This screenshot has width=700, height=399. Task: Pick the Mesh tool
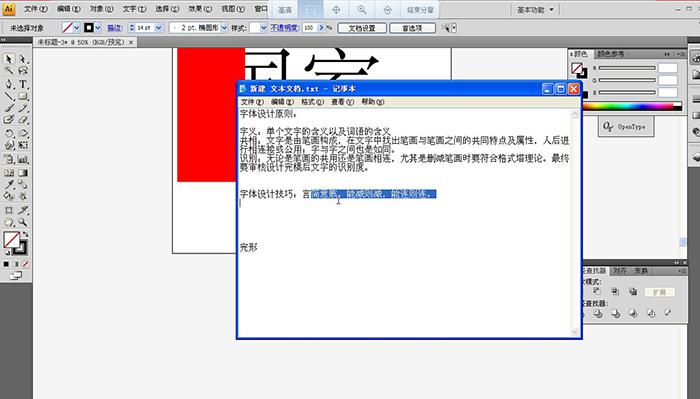pyautogui.click(x=9, y=172)
